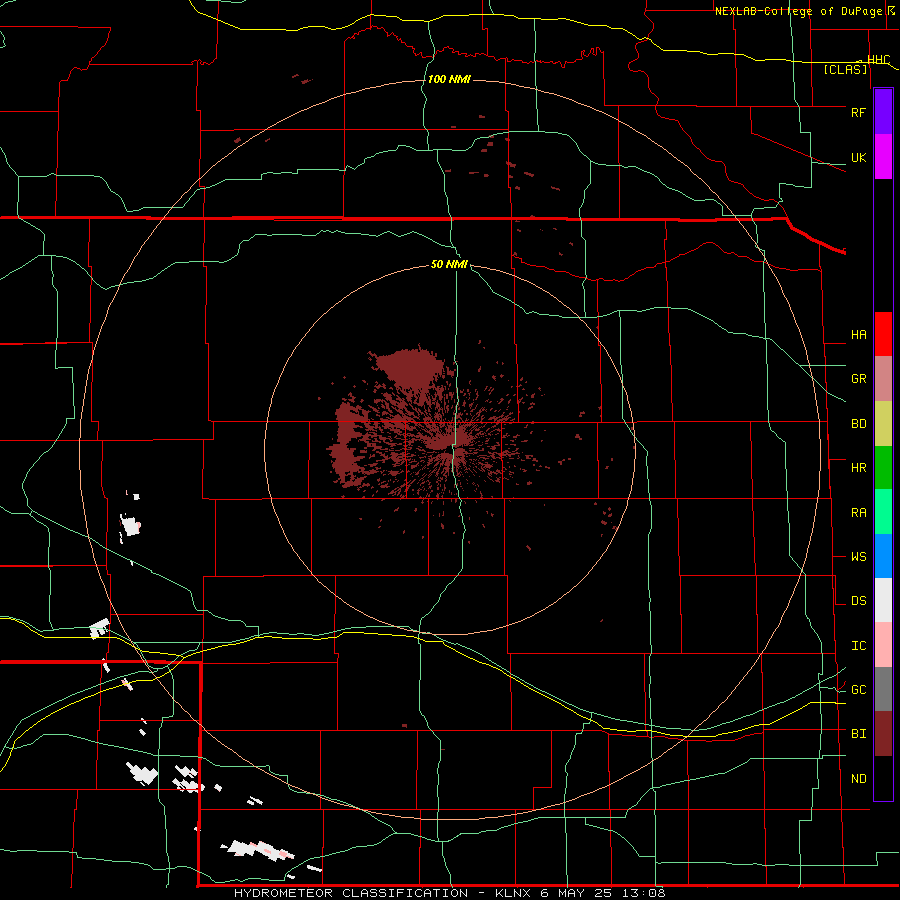Click the BD legend label

[x=858, y=424]
